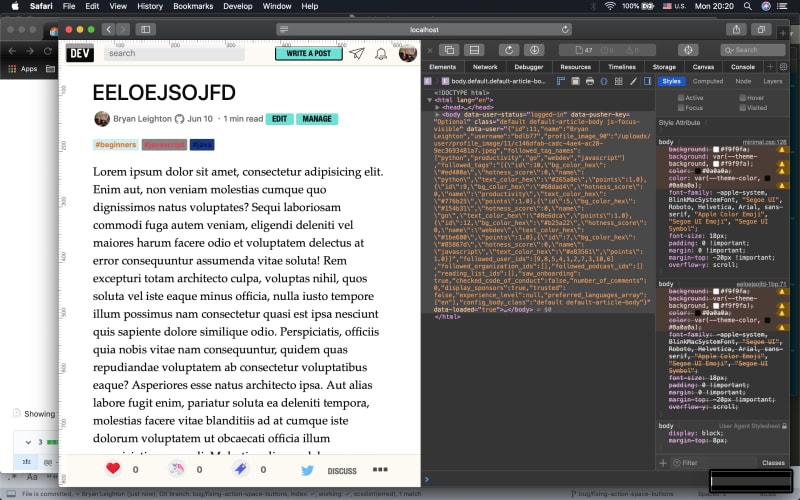Select the Layers sidebar panel
The height and width of the screenshot is (500, 800).
772,81
